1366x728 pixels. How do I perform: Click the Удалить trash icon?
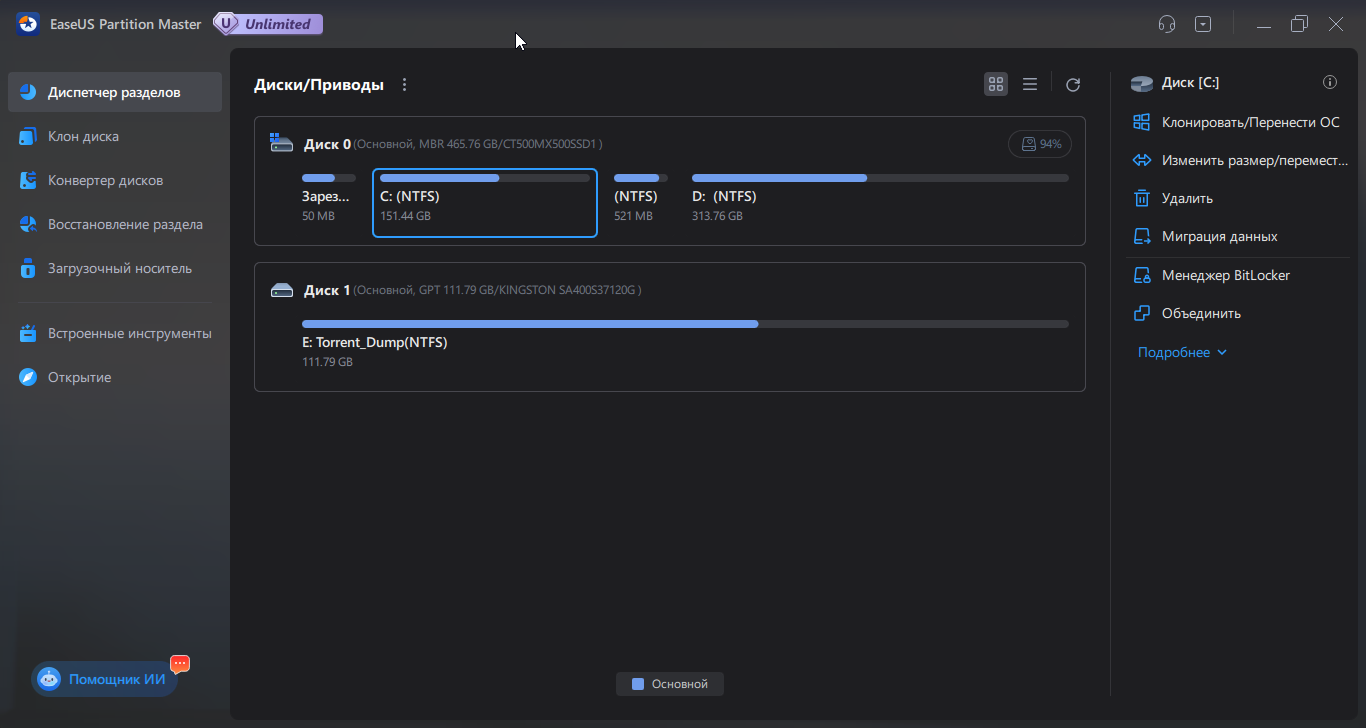click(1142, 198)
